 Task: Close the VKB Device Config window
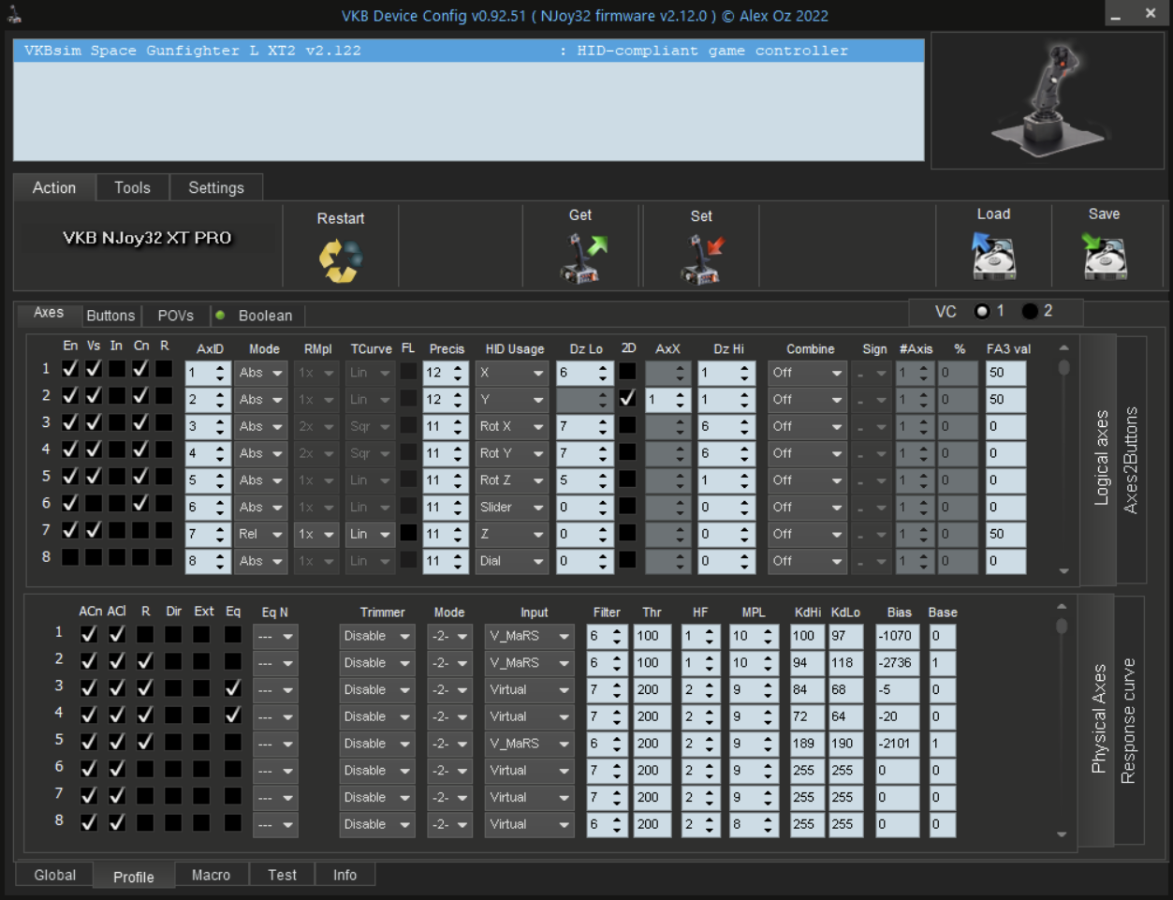(1151, 14)
